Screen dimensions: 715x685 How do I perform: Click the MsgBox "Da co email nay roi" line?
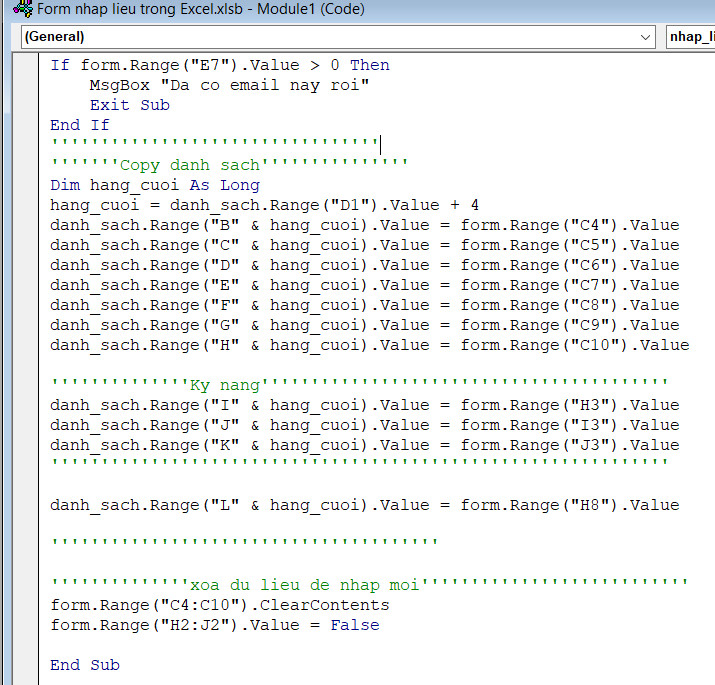(229, 85)
